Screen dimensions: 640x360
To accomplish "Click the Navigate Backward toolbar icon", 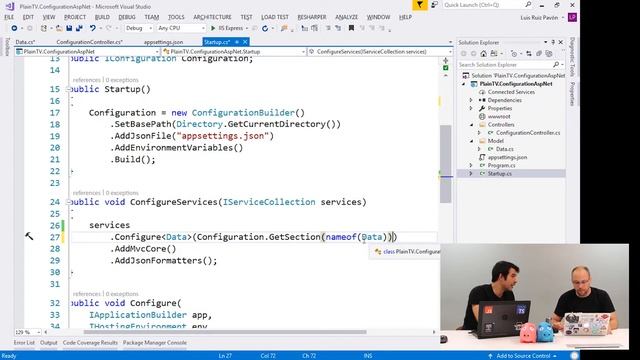I will point(14,28).
